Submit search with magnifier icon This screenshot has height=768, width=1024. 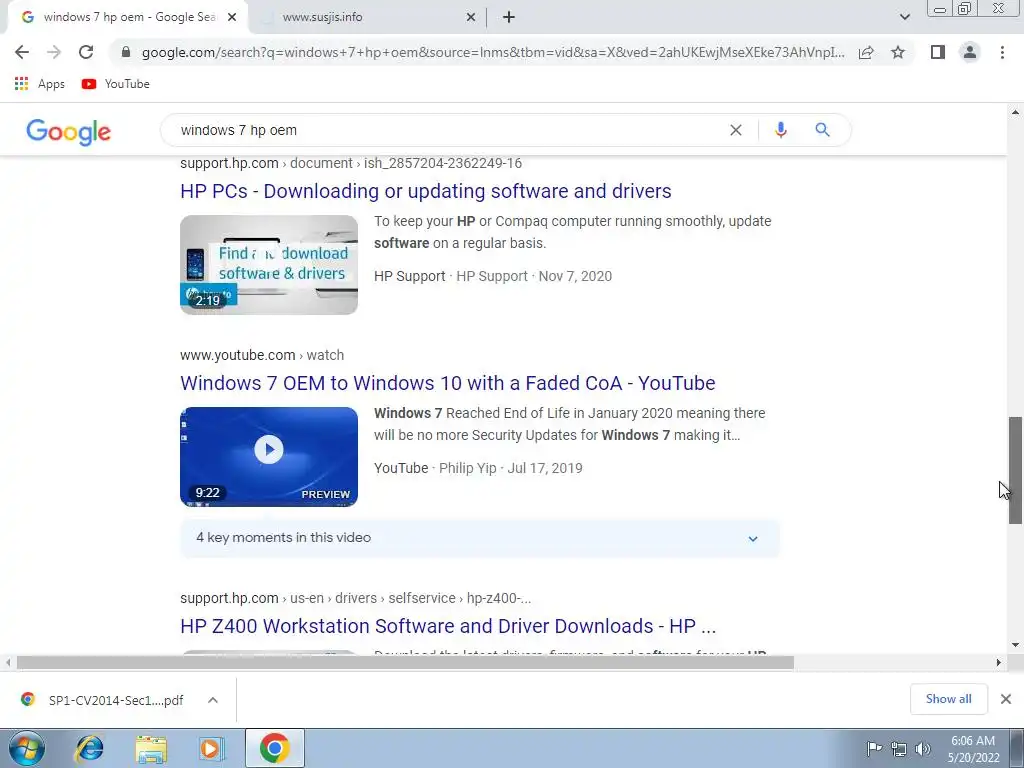pyautogui.click(x=822, y=130)
